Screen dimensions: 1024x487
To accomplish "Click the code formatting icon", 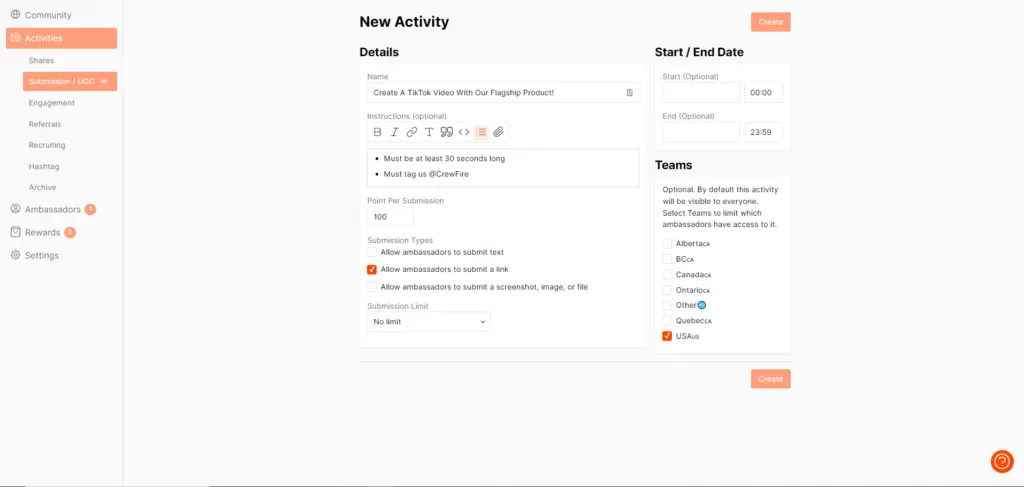I will coord(463,132).
